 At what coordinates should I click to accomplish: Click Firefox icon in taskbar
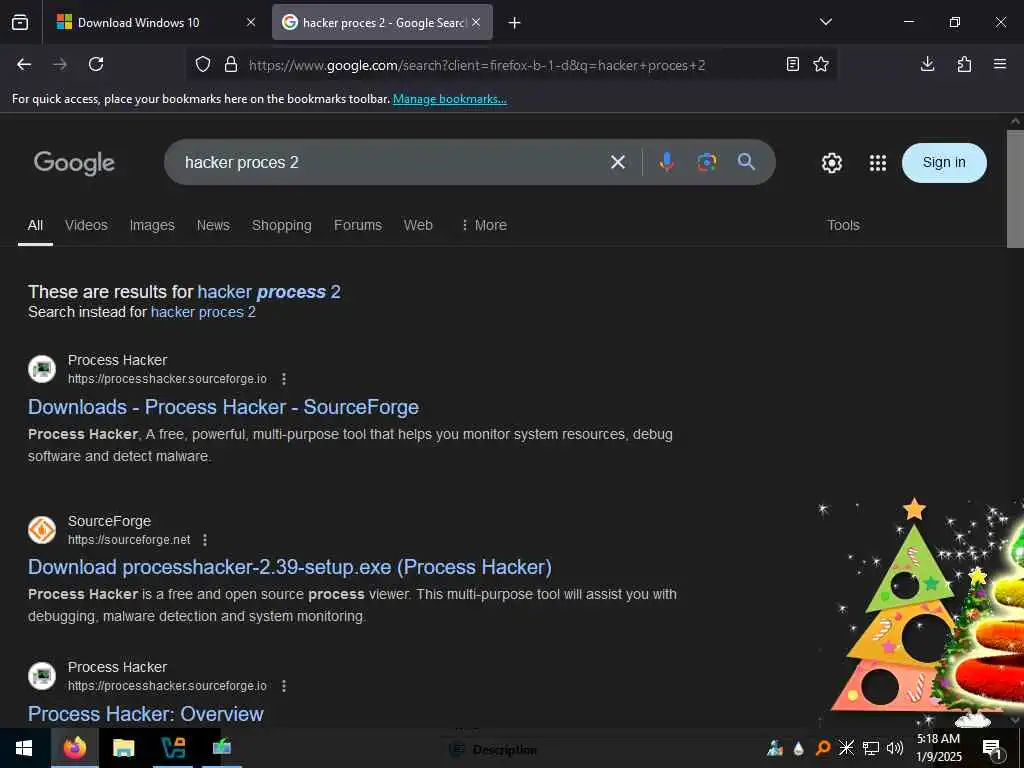point(75,748)
